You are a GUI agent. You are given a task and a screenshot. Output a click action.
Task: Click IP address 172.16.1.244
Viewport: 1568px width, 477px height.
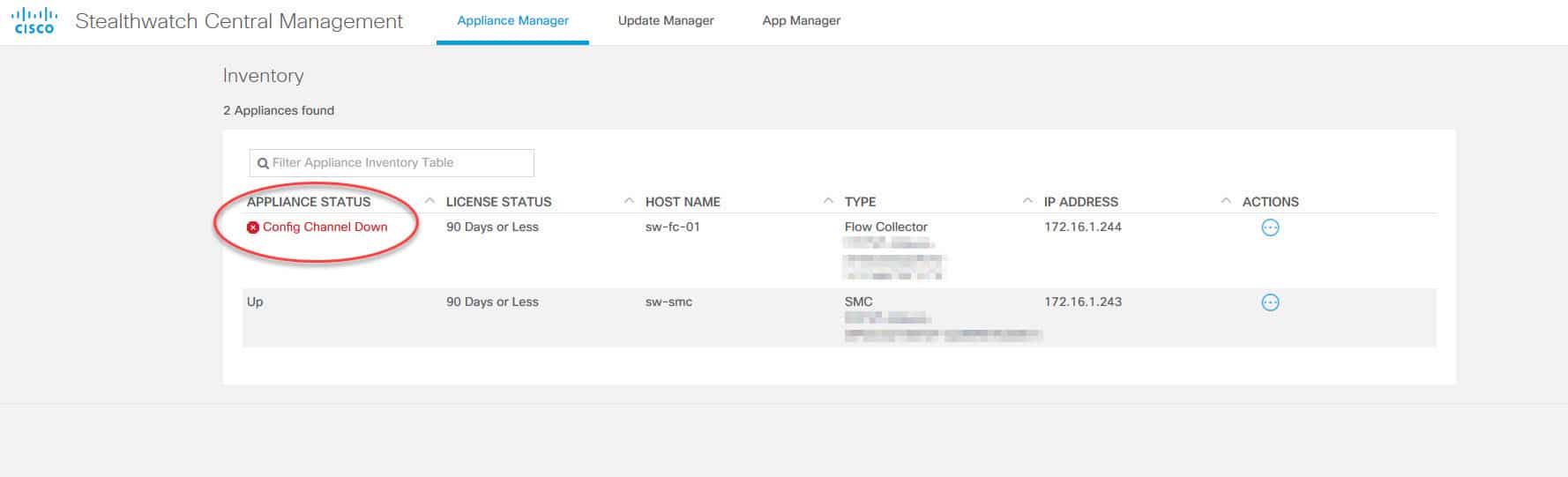tap(1083, 227)
